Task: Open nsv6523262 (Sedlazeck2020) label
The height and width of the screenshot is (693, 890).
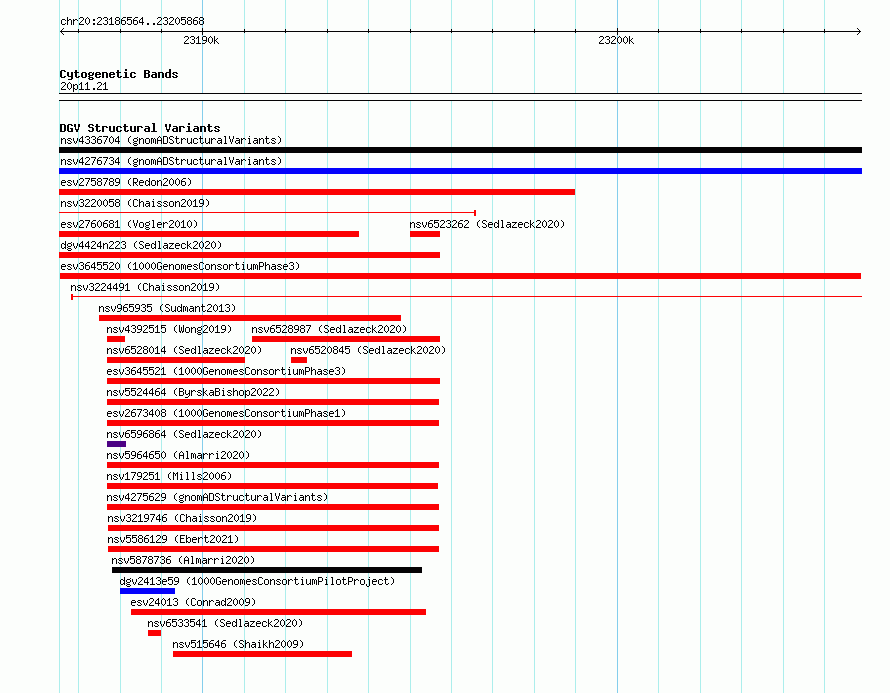Action: (487, 224)
